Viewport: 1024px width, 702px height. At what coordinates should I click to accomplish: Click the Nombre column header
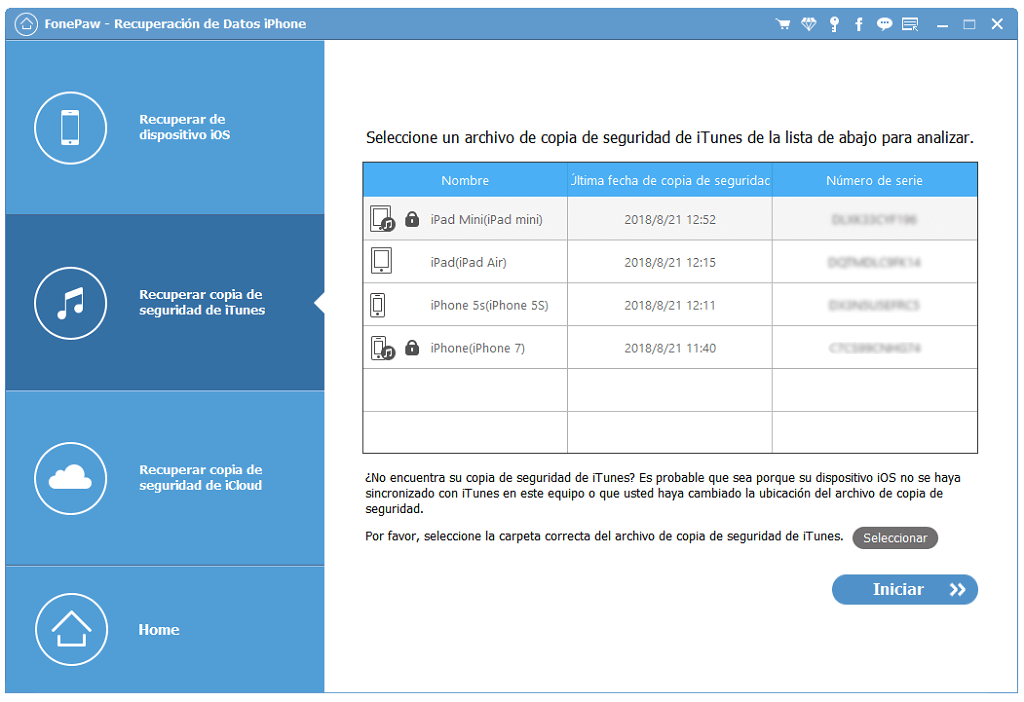(465, 180)
